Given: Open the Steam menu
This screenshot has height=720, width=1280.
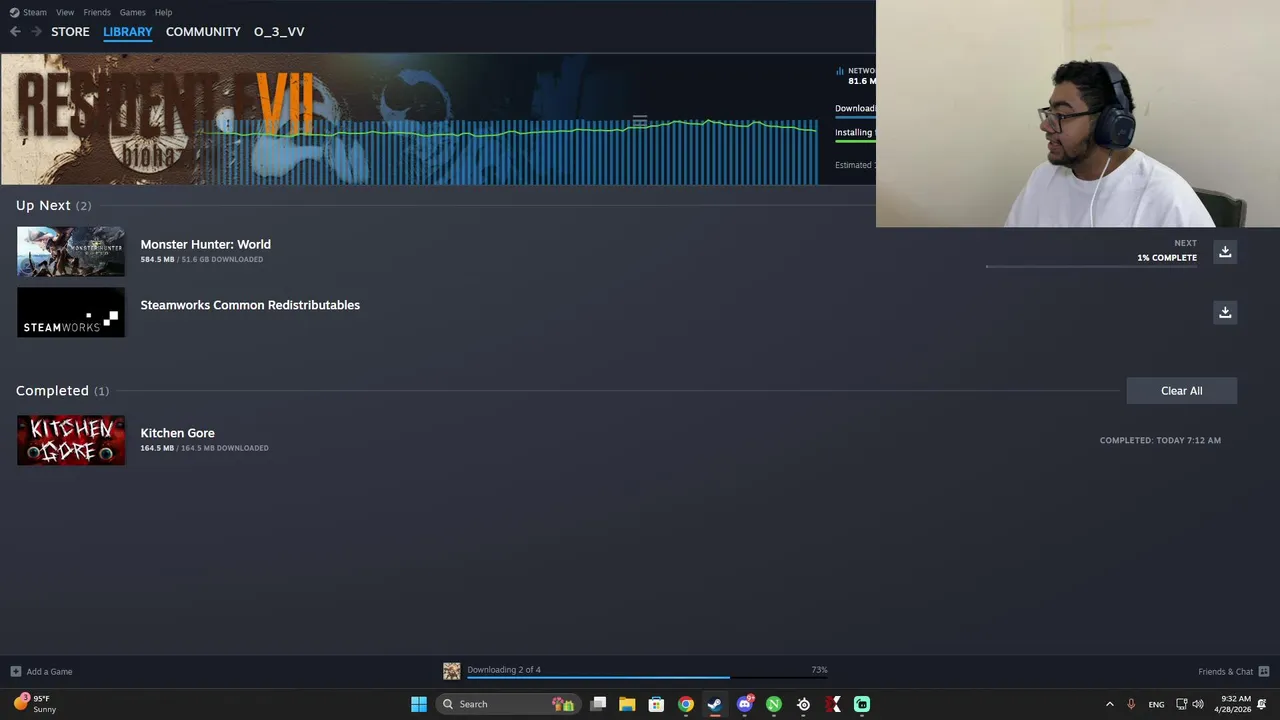Looking at the screenshot, I should [29, 12].
